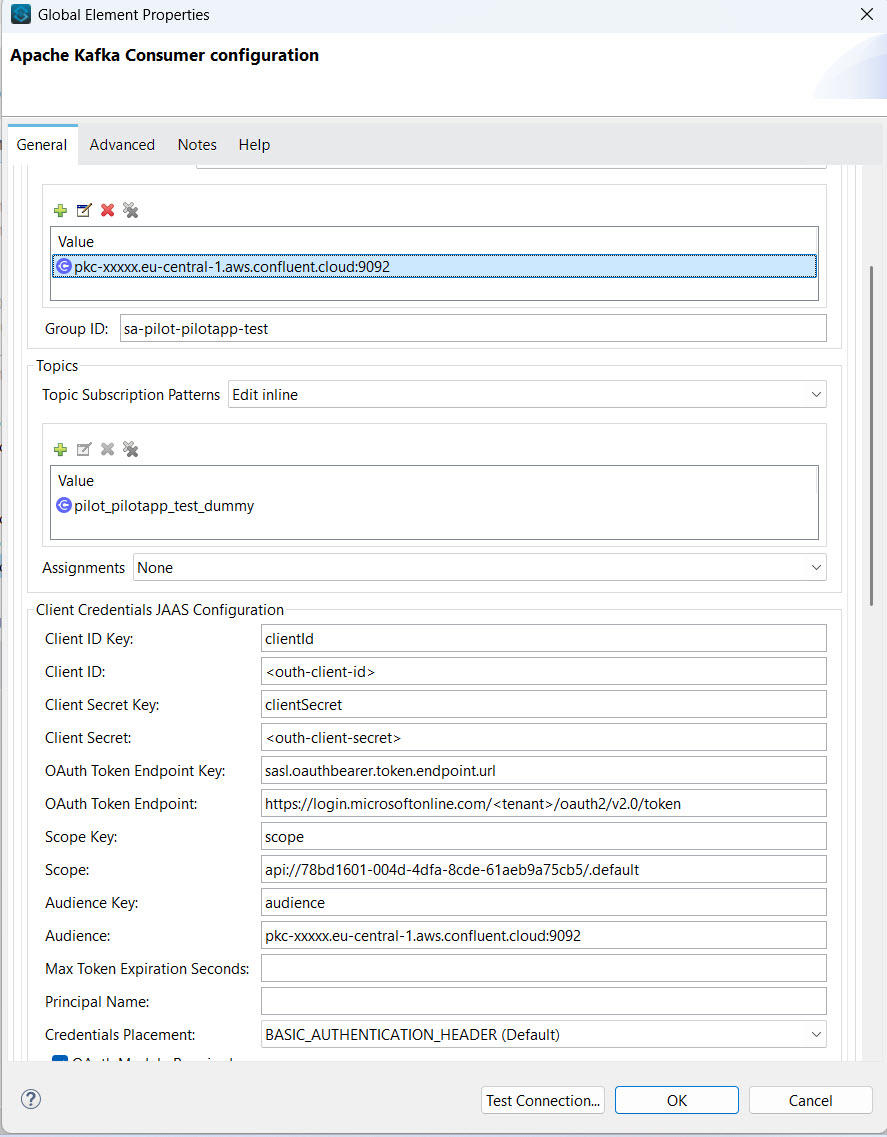This screenshot has height=1137, width=887.
Task: Click the Client Secret Key field
Action: 543,705
